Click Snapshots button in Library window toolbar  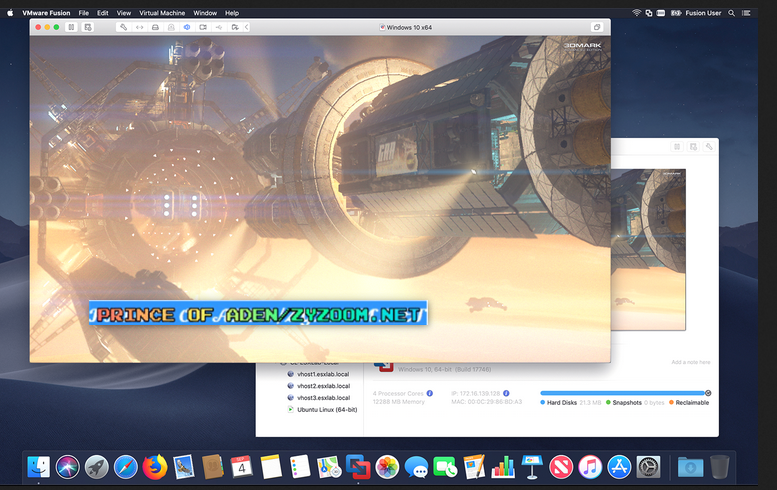click(693, 147)
